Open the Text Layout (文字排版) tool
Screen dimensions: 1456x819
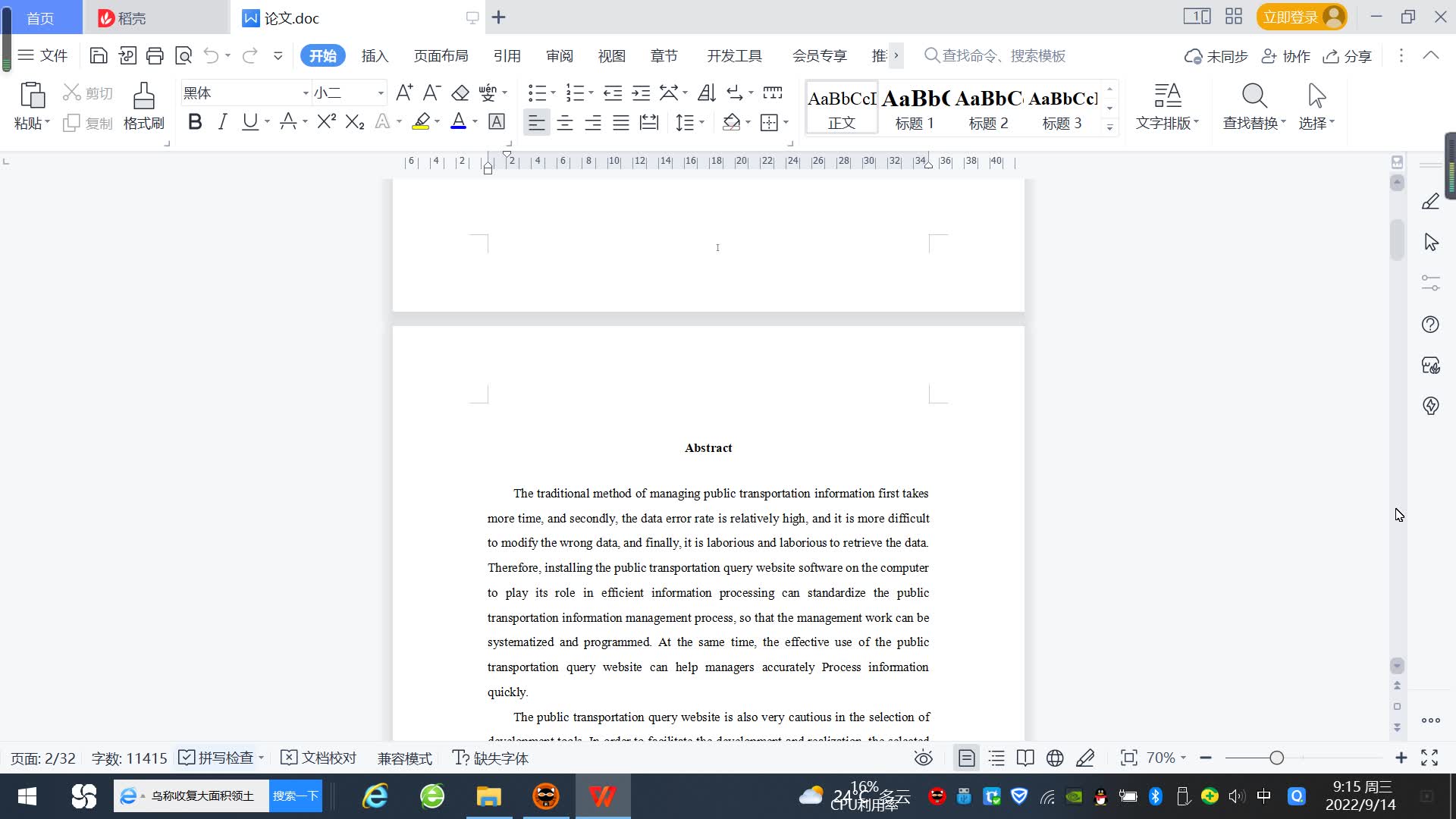coord(1167,106)
